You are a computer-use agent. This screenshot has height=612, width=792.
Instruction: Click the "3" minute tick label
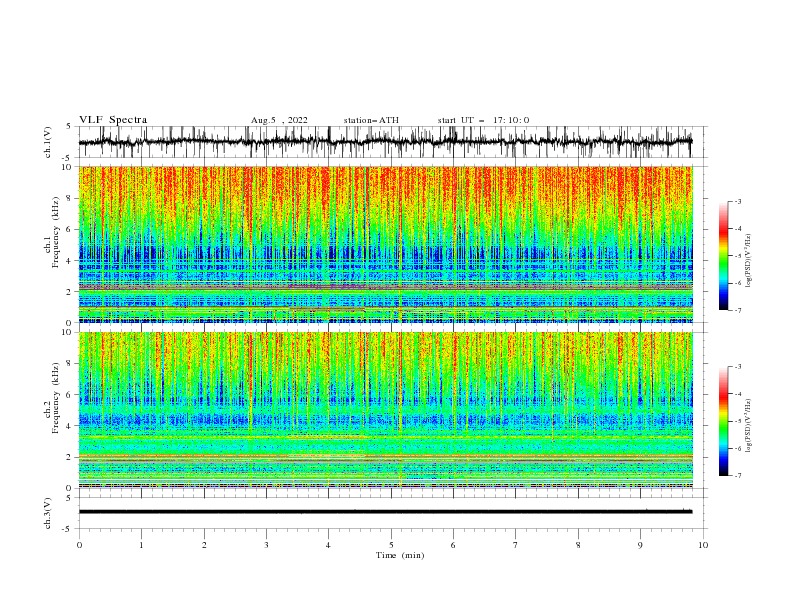pos(266,545)
